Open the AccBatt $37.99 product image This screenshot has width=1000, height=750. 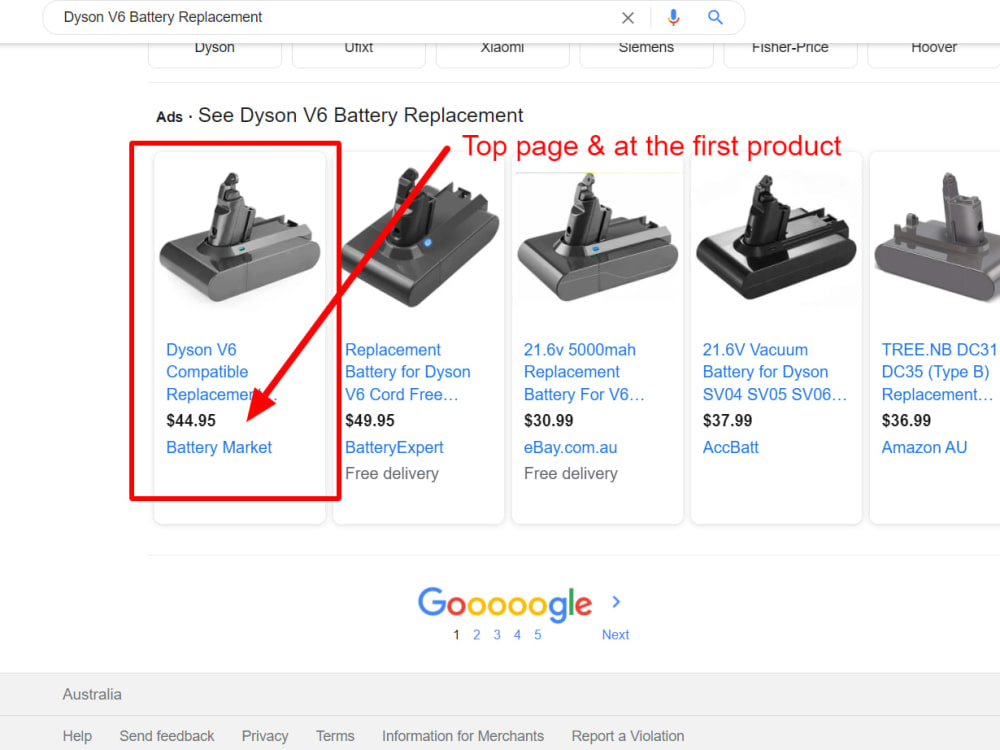pyautogui.click(x=776, y=237)
